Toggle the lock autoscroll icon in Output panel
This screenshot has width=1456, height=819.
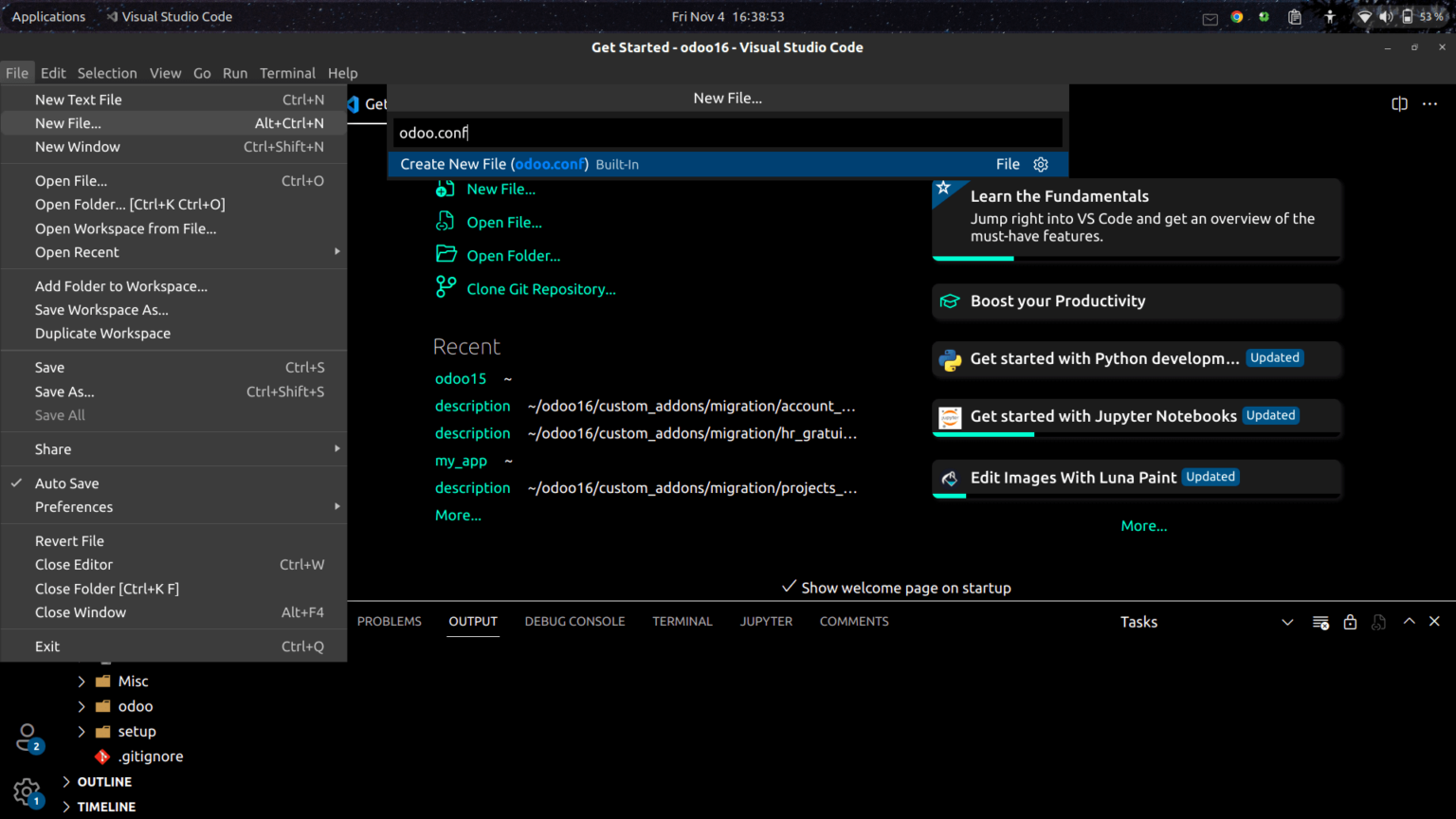1350,622
